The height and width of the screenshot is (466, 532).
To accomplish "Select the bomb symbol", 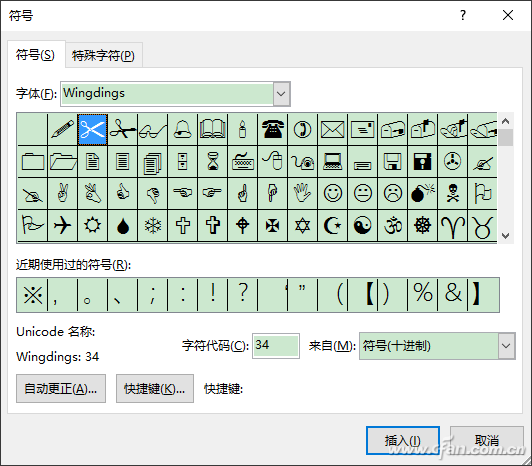I will (422, 193).
